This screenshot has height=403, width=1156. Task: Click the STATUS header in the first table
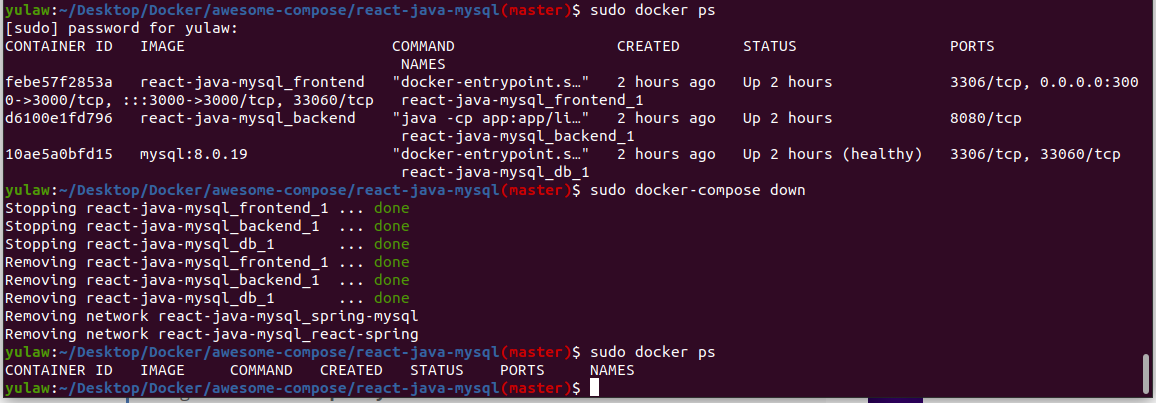pyautogui.click(x=769, y=46)
